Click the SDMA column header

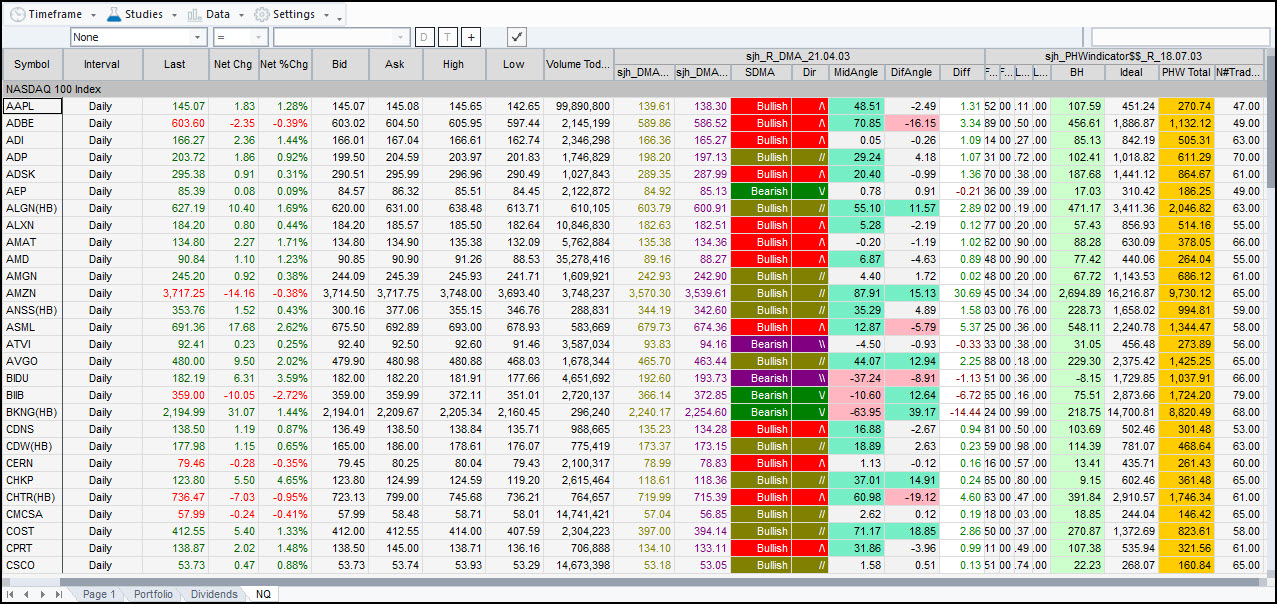[x=761, y=72]
